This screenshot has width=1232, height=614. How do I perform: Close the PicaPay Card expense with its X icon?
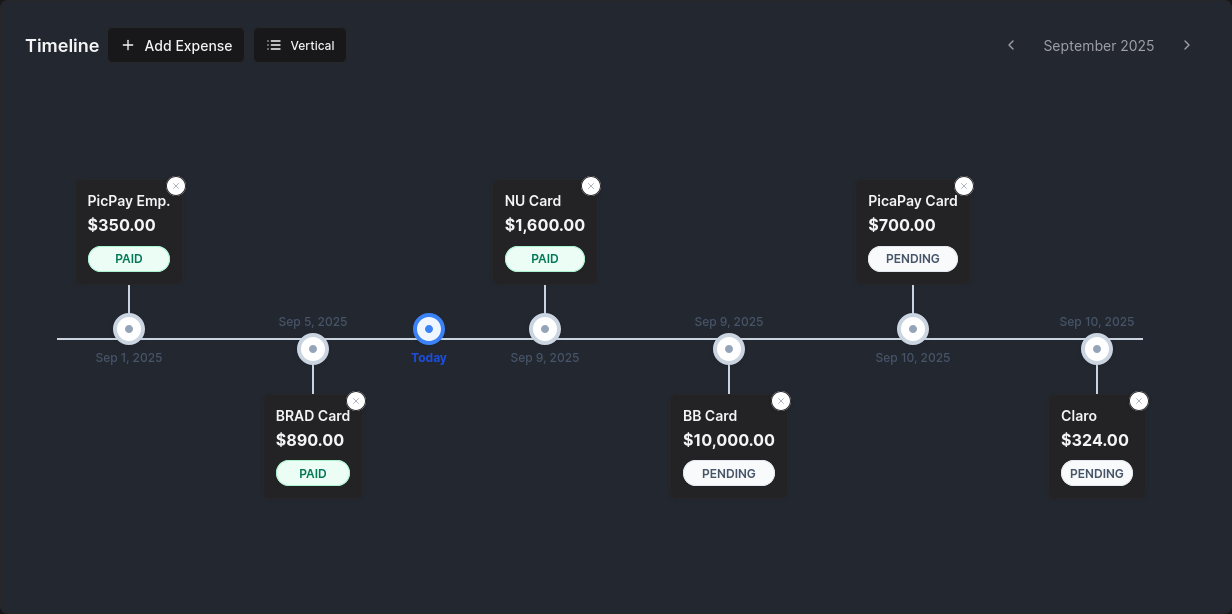pos(964,185)
